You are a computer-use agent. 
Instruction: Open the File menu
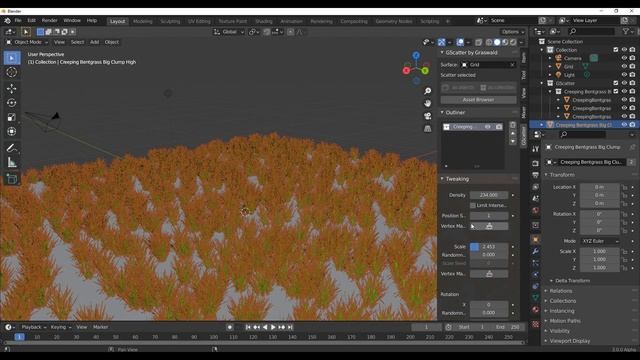coord(18,20)
